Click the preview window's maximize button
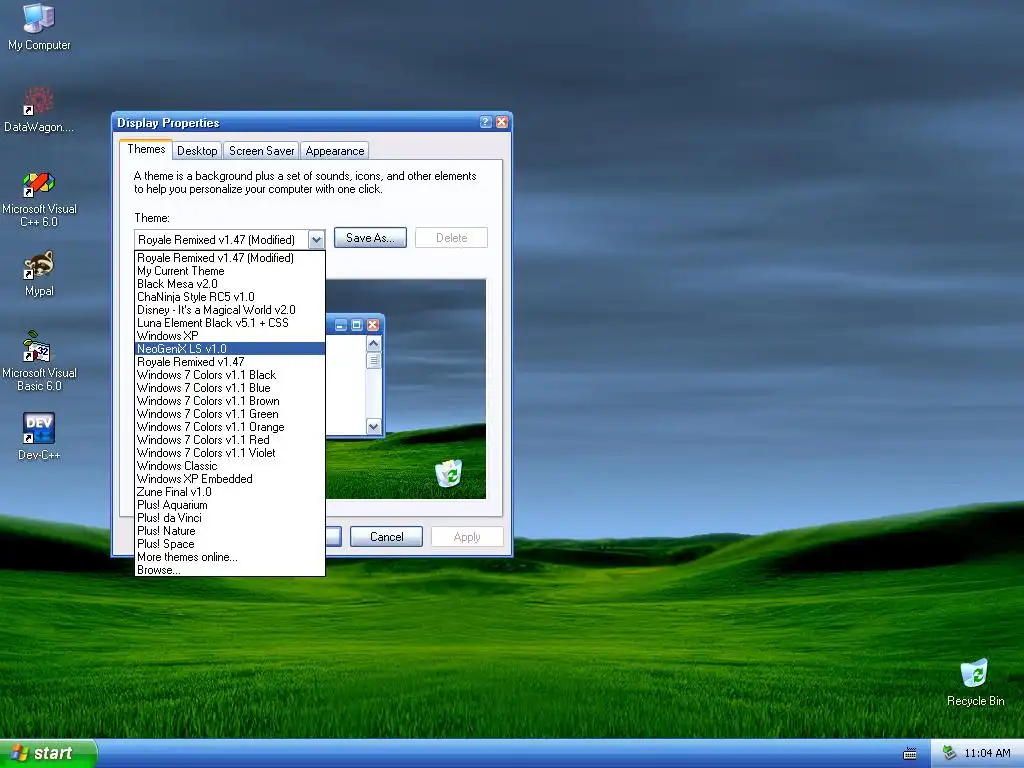This screenshot has width=1024, height=768. point(357,325)
